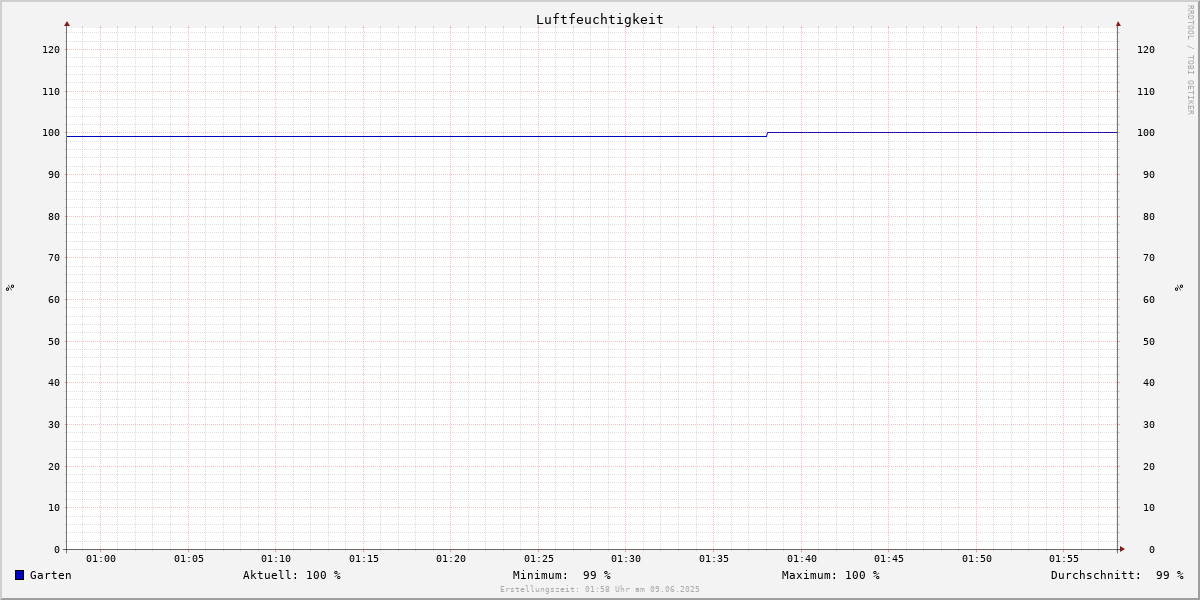Click the 70 label on the left y-axis
Viewport: 1200px width, 600px height.
(x=54, y=257)
